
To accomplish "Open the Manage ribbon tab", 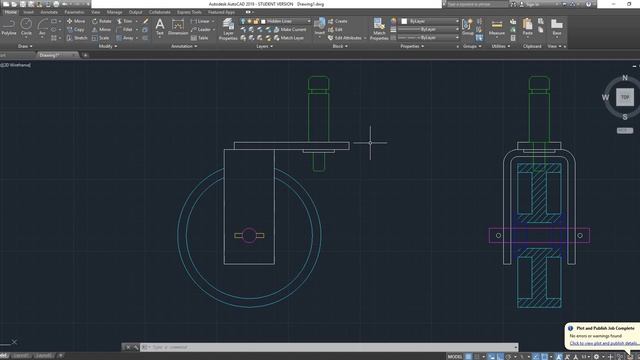I will tap(114, 12).
